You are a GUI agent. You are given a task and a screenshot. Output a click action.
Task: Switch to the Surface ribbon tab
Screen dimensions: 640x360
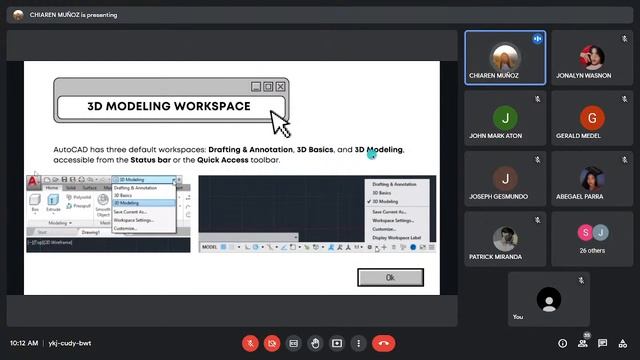[x=89, y=188]
